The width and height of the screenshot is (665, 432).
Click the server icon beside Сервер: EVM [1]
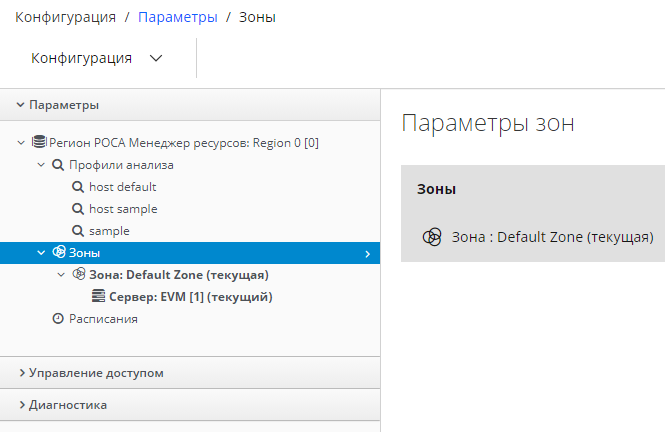pyautogui.click(x=98, y=296)
